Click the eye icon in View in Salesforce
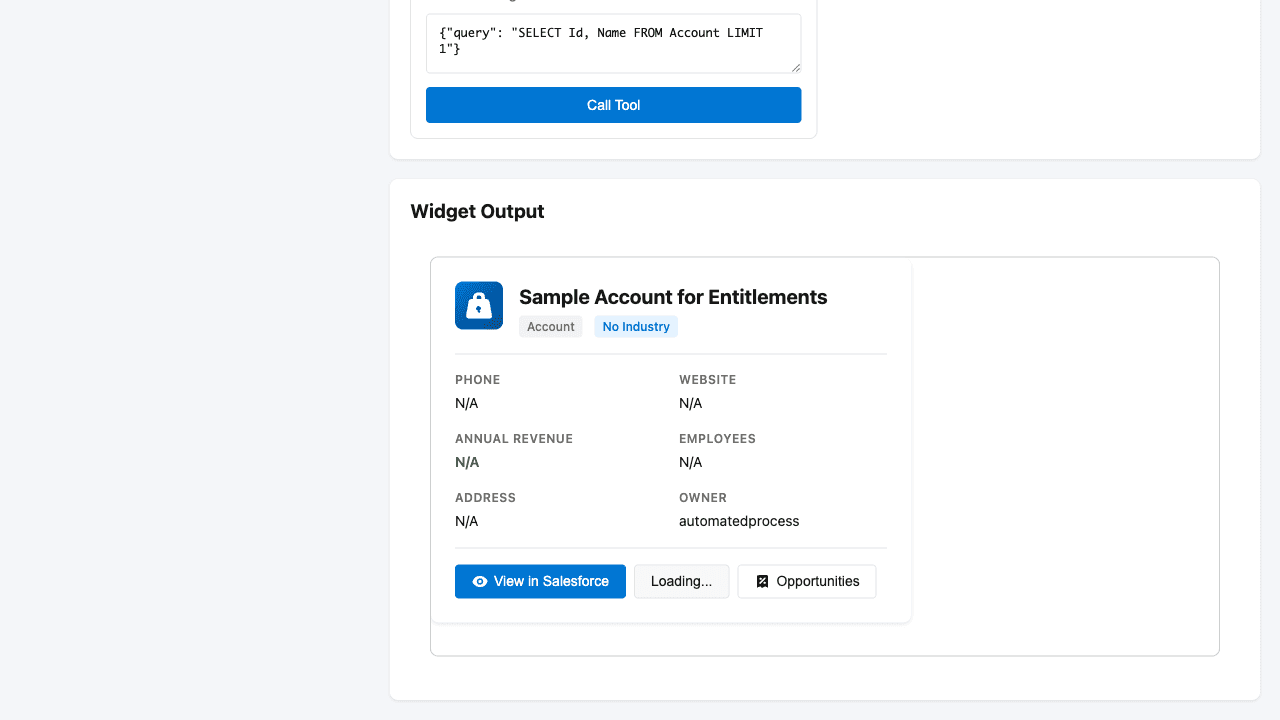Screen dimensions: 1280x720 coord(480,581)
